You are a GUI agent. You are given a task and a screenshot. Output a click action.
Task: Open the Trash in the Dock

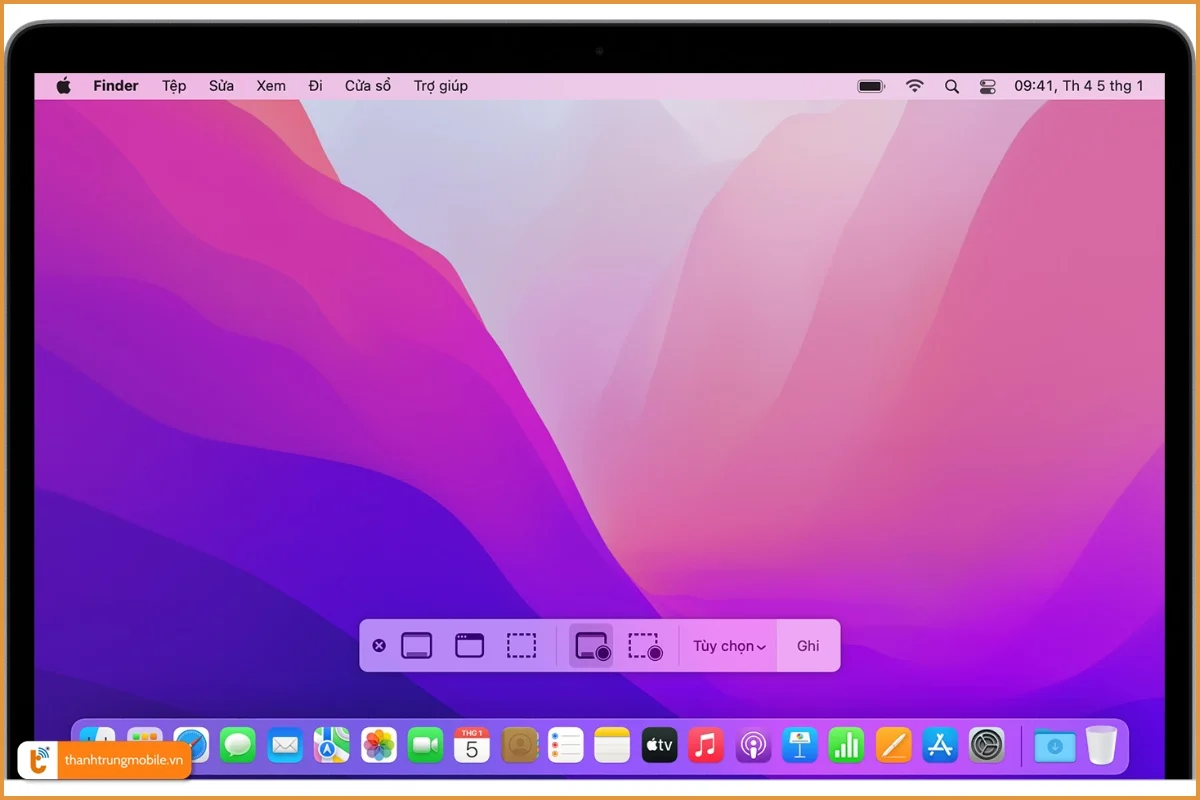[1100, 745]
